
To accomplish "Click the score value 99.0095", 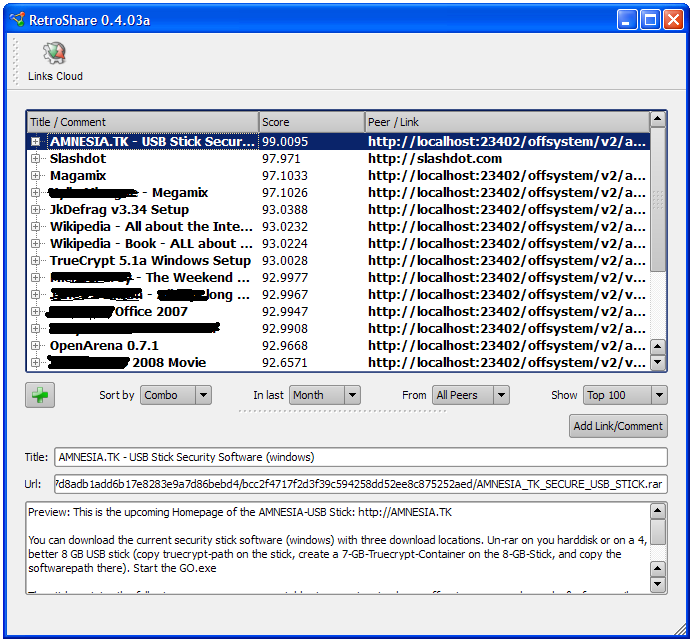I will coord(285,142).
